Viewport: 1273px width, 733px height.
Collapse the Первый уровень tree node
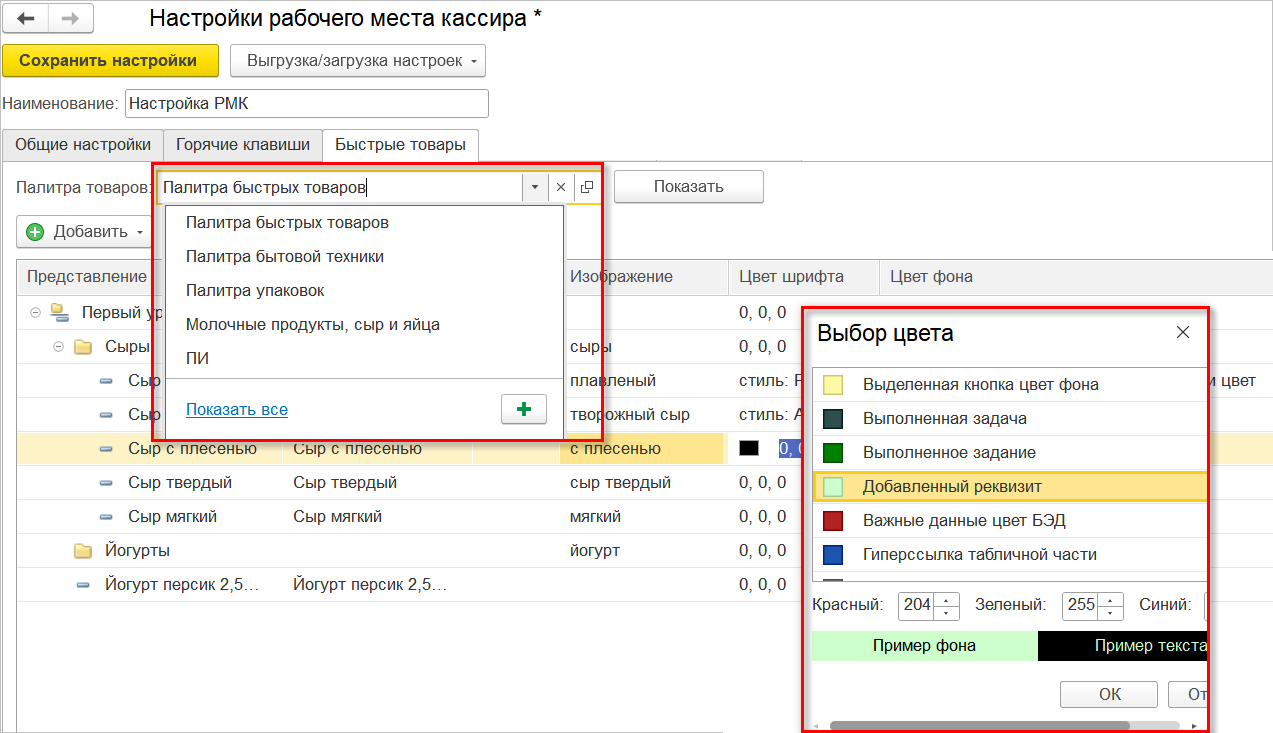coord(36,313)
